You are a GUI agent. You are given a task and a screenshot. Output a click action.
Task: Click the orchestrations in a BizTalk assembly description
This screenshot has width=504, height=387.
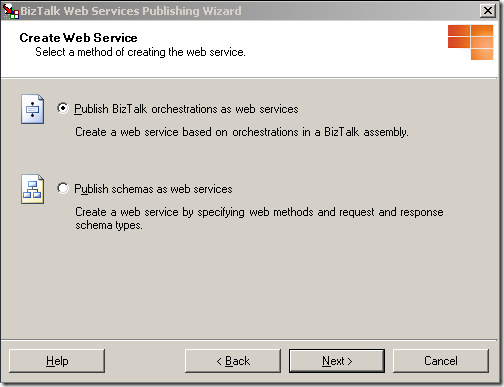tap(242, 132)
